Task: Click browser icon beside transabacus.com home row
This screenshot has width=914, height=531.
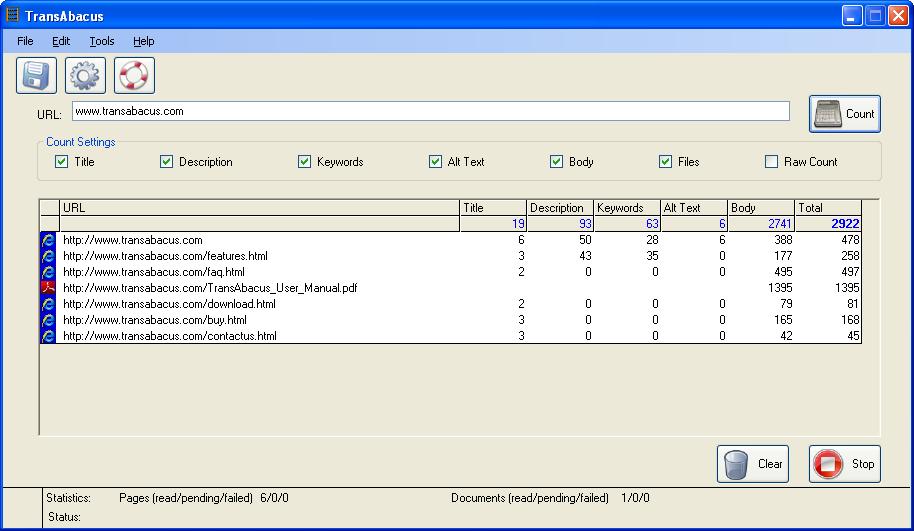Action: (48, 240)
